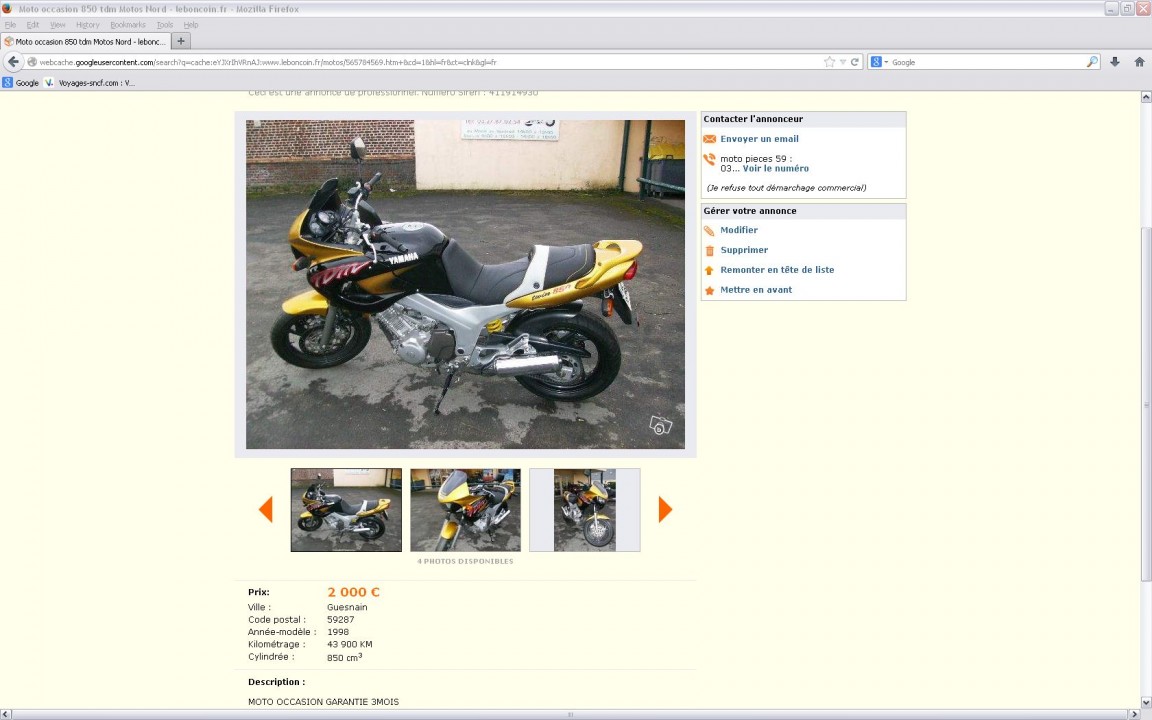The image size is (1152, 720).
Task: Click the orange next photos arrow
Action: click(x=665, y=510)
